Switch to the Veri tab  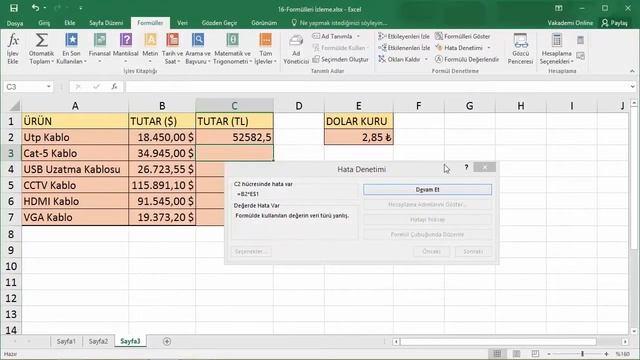click(x=182, y=23)
